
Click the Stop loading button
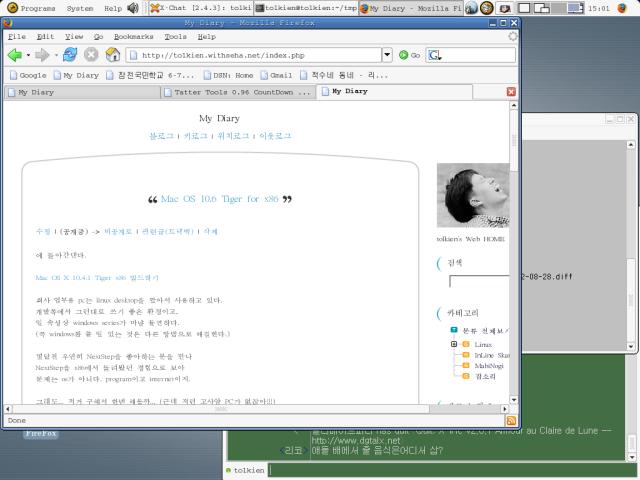[x=91, y=54]
